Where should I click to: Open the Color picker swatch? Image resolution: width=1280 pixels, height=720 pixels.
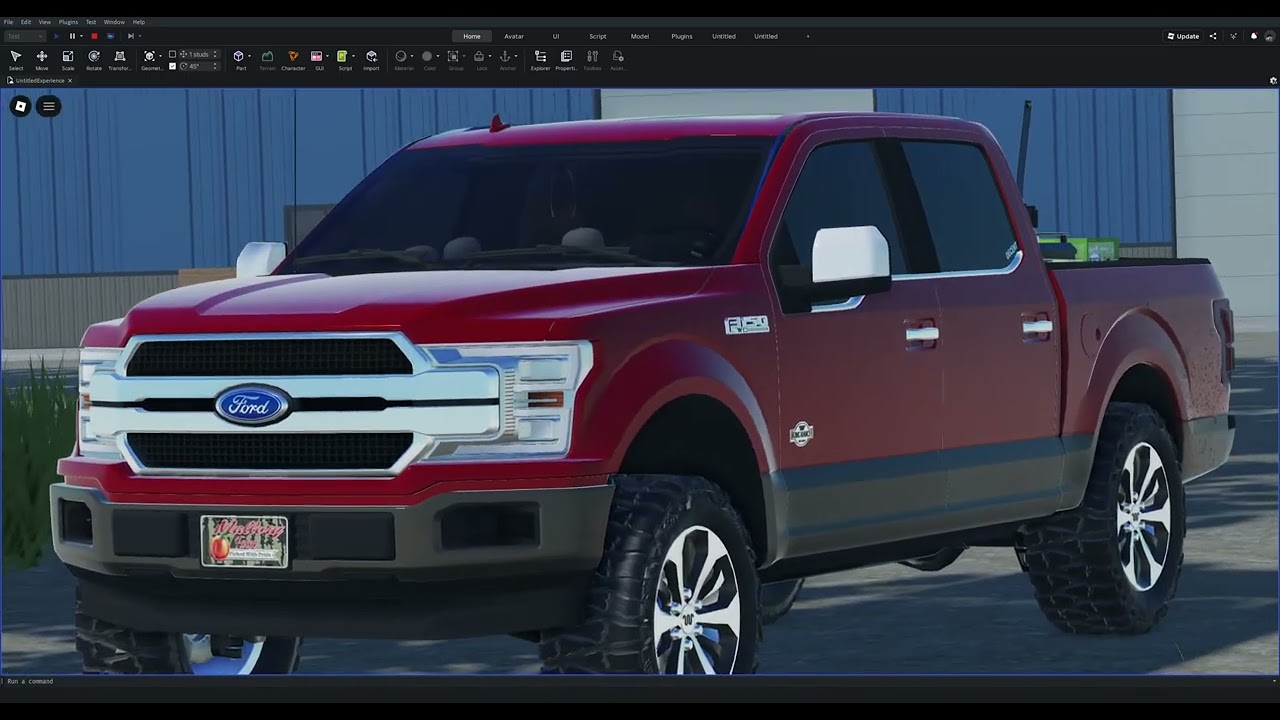pyautogui.click(x=427, y=57)
